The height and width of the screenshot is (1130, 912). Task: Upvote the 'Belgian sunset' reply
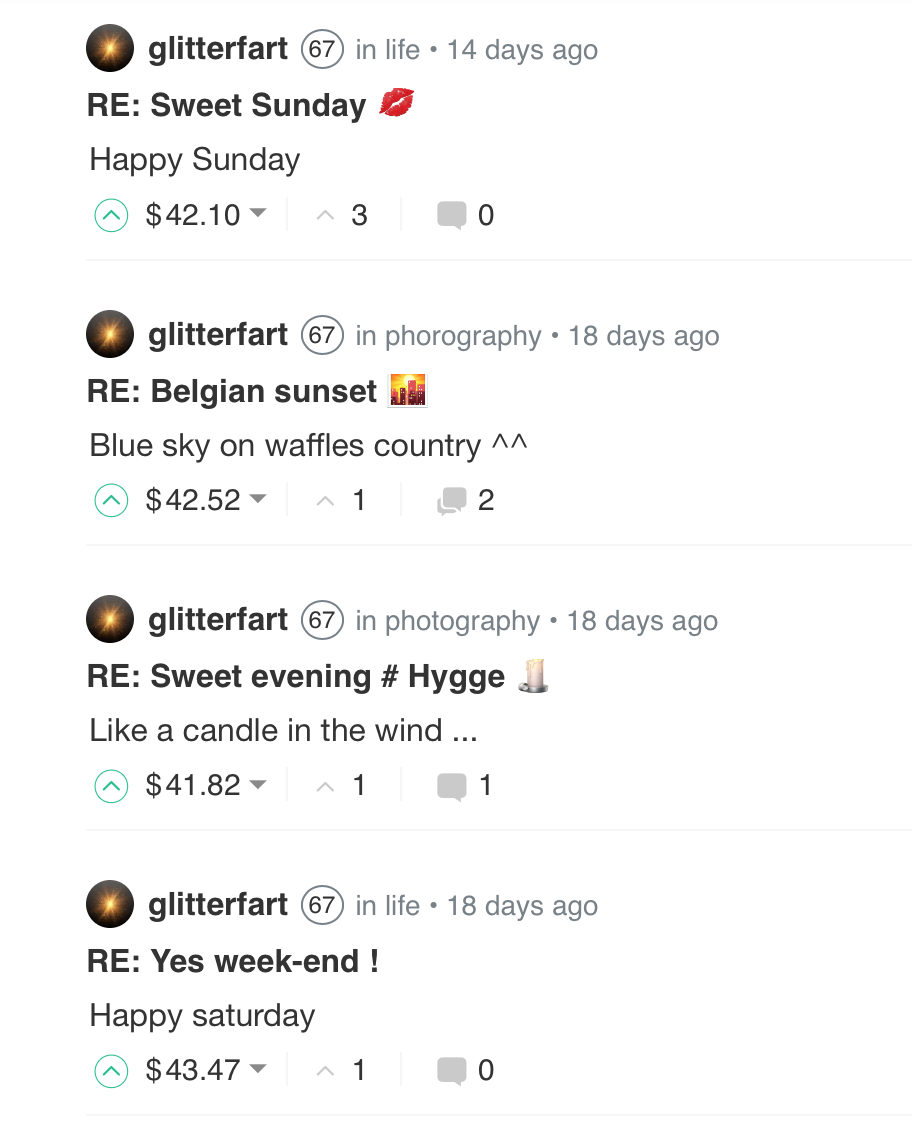tap(111, 500)
